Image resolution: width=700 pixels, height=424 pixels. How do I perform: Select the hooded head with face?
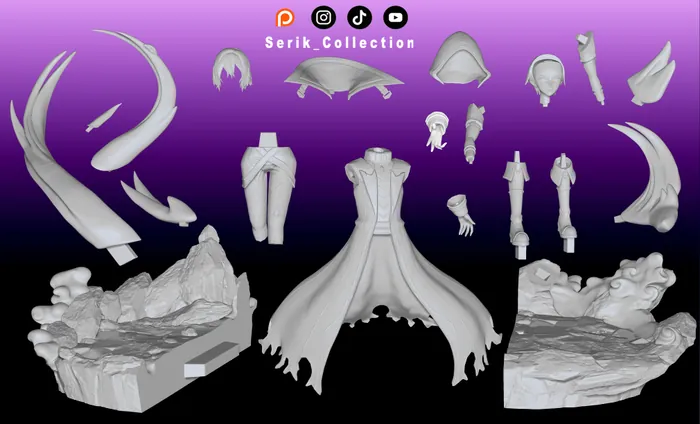click(547, 78)
